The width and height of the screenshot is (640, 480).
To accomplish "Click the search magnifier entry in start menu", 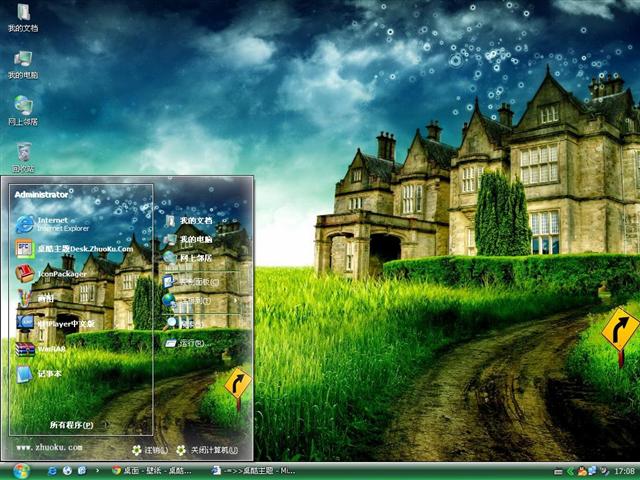I will tap(183, 323).
